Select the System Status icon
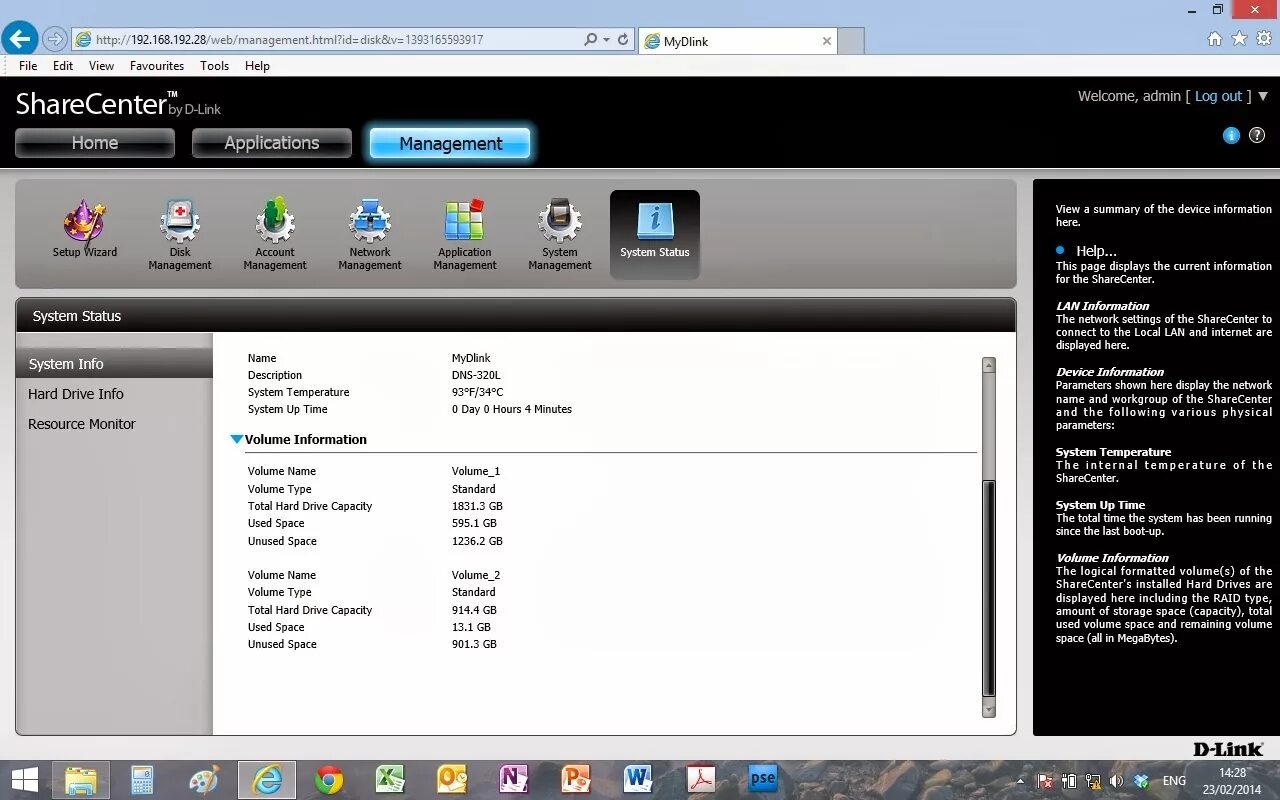The image size is (1280, 800). click(x=655, y=234)
